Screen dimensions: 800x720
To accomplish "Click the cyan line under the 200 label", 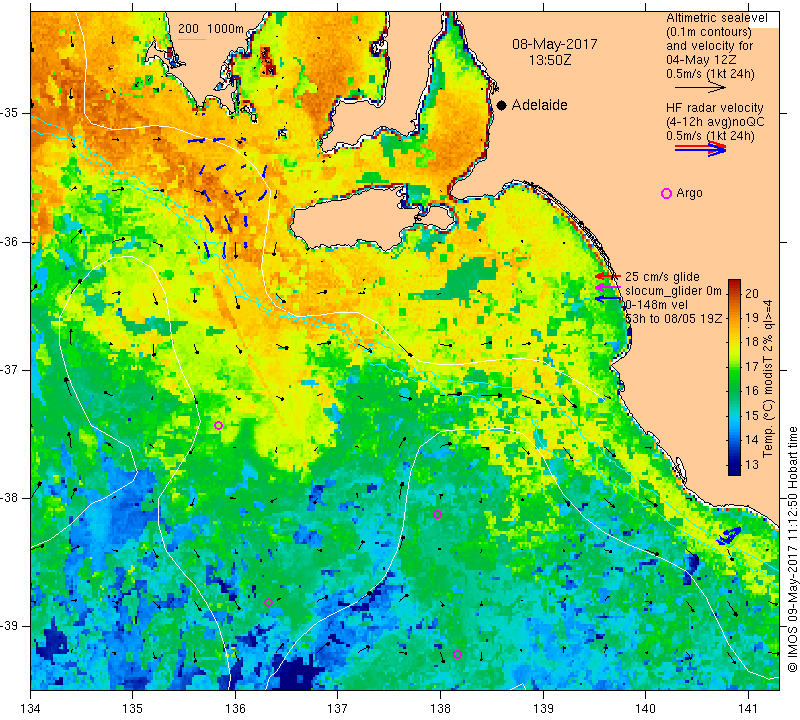I will pyautogui.click(x=191, y=39).
